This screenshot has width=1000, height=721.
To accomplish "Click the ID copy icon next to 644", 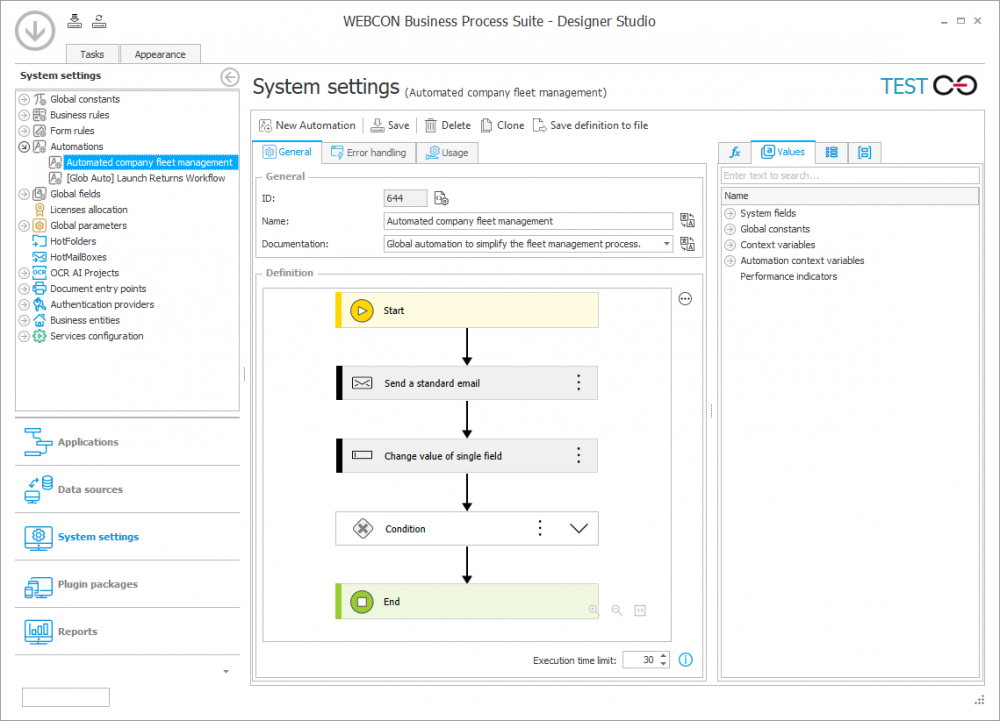I will click(x=441, y=198).
